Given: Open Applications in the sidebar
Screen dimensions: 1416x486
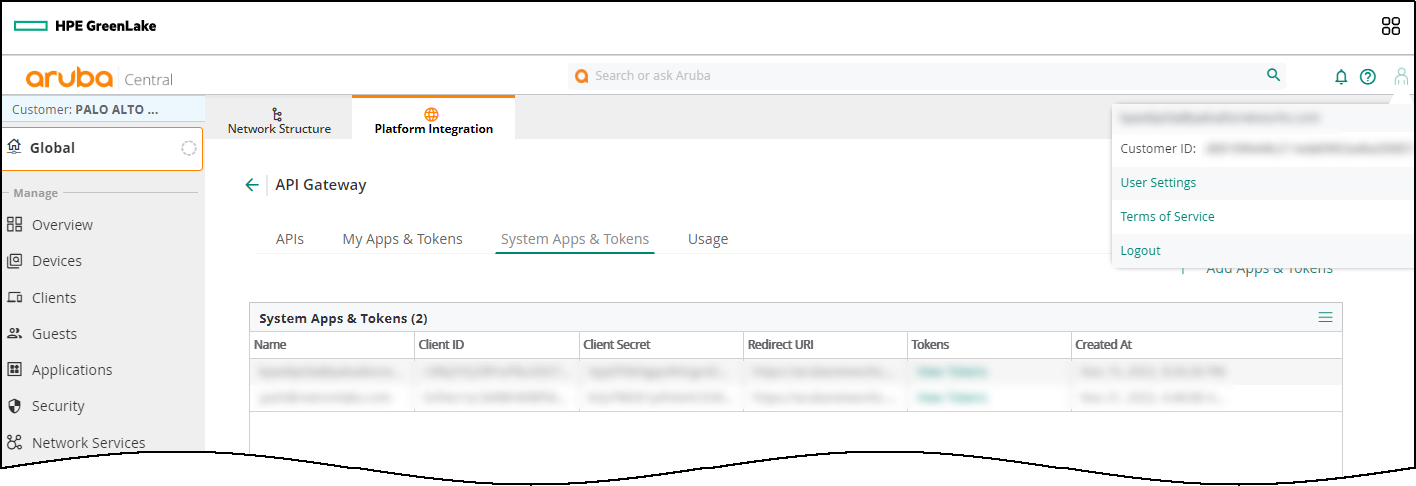Looking at the screenshot, I should (72, 370).
